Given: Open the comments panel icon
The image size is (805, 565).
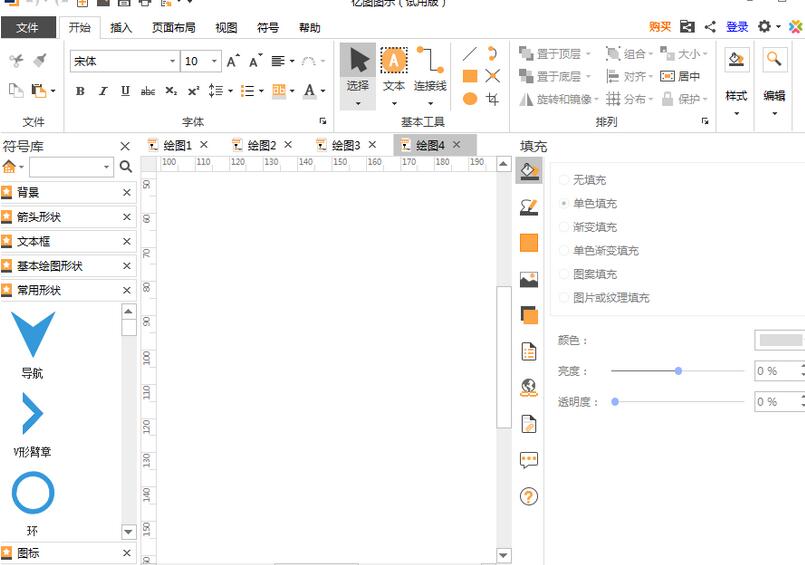Looking at the screenshot, I should pyautogui.click(x=529, y=460).
